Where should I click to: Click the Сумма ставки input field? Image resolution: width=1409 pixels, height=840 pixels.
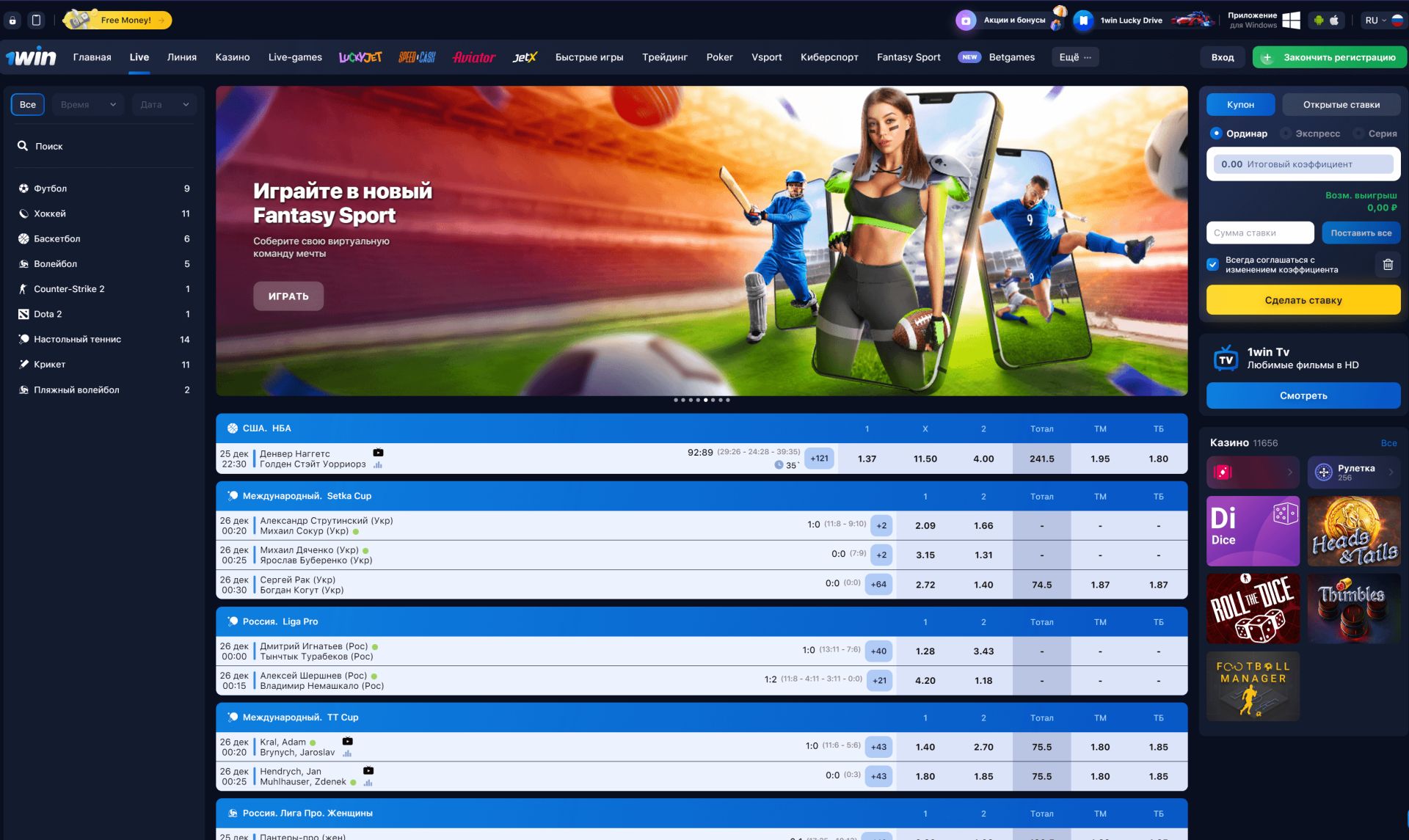(1259, 233)
